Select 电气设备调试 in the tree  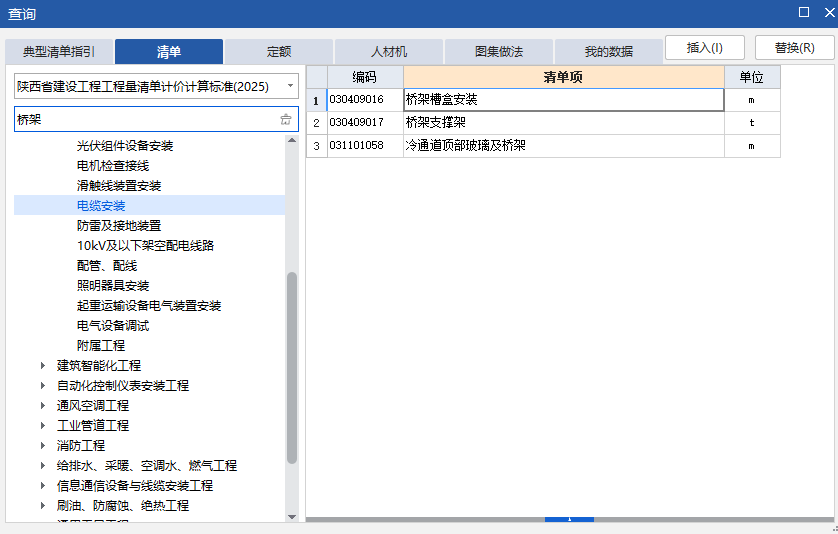(x=113, y=326)
